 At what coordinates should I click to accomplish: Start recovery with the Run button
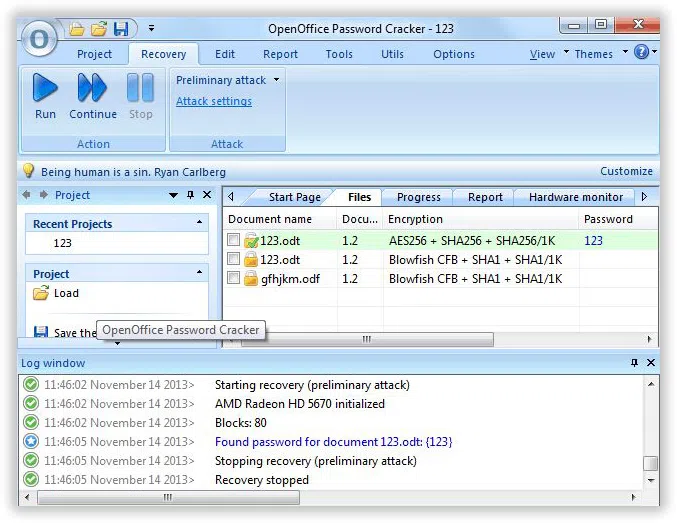pyautogui.click(x=45, y=96)
